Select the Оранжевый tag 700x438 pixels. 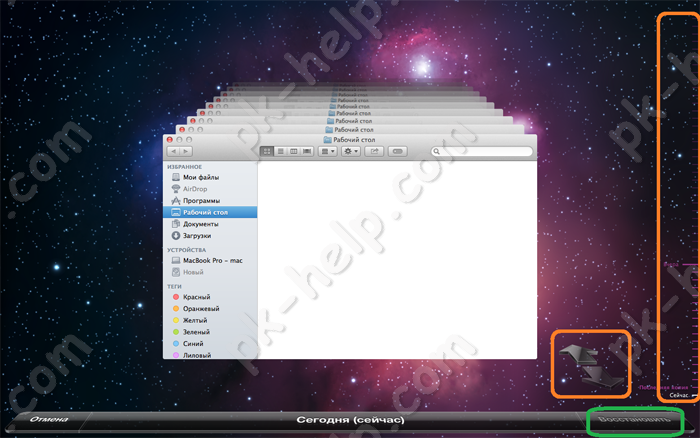210,309
